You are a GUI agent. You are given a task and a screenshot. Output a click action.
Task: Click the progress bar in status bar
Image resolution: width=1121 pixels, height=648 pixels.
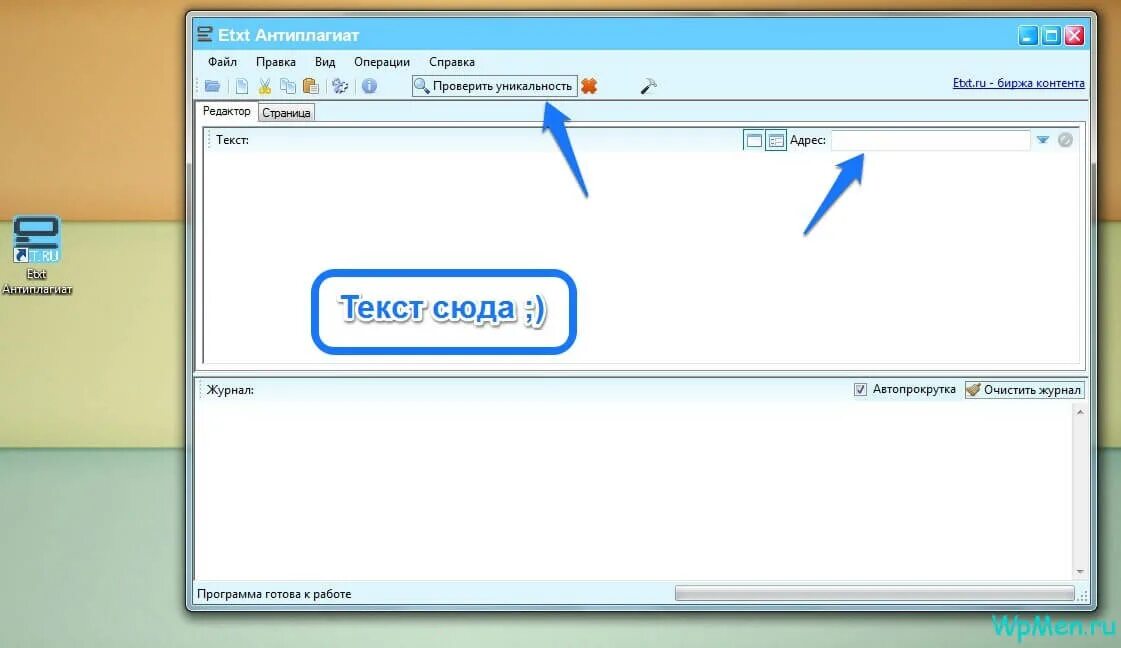(874, 594)
